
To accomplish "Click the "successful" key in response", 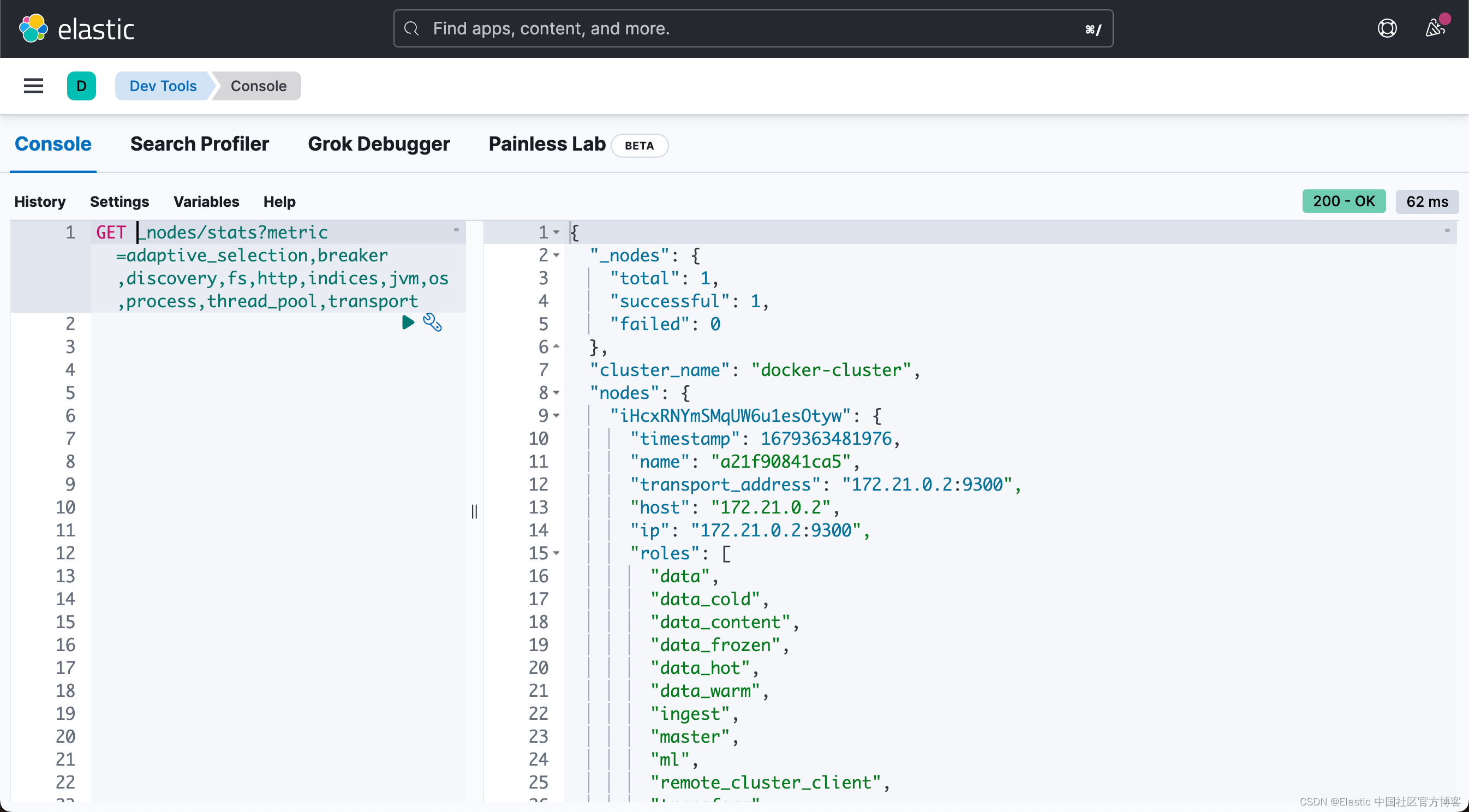I will click(x=670, y=301).
